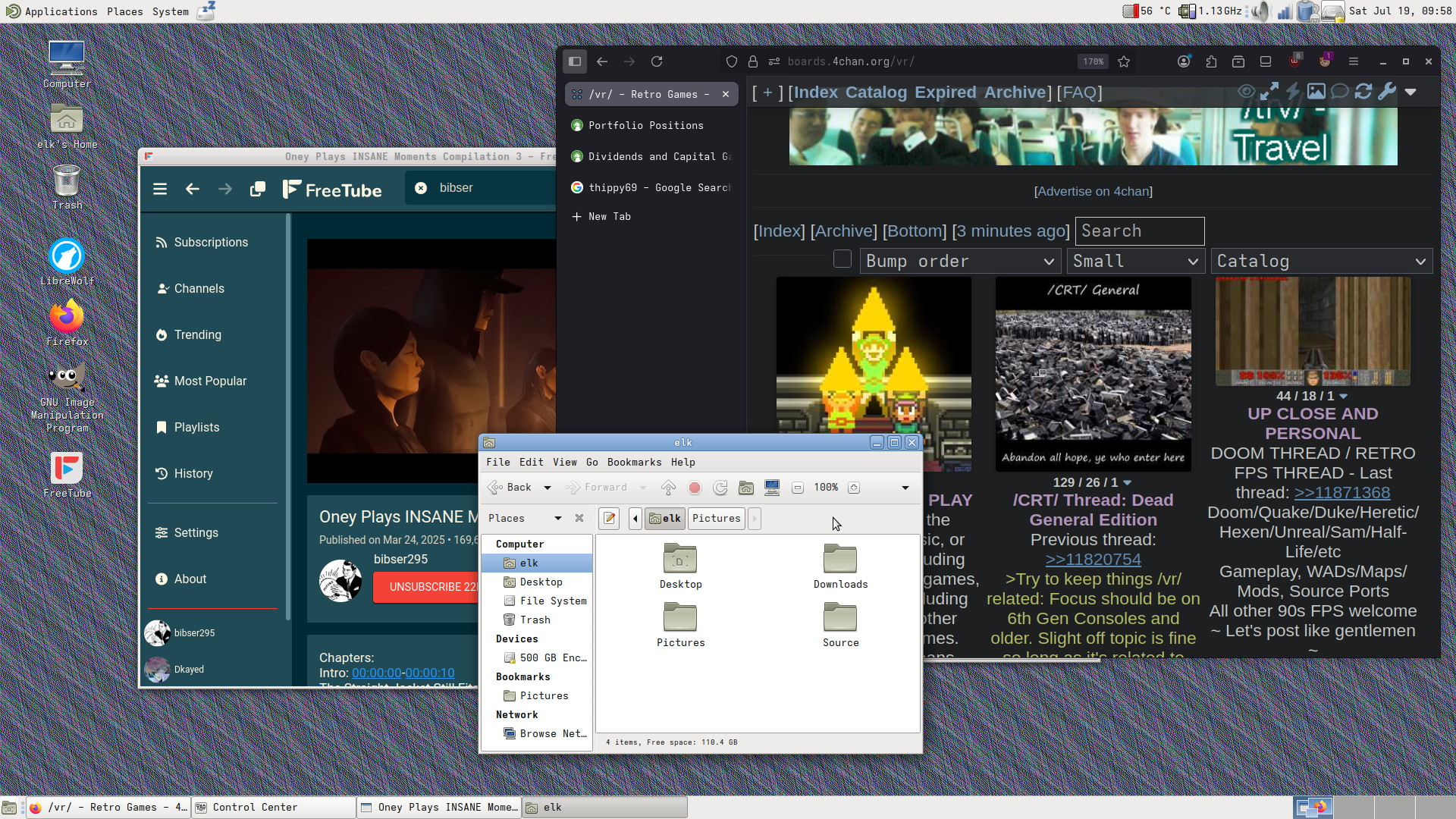Toggle the FreeTube hamburger side menu
The height and width of the screenshot is (819, 1456).
click(x=160, y=189)
